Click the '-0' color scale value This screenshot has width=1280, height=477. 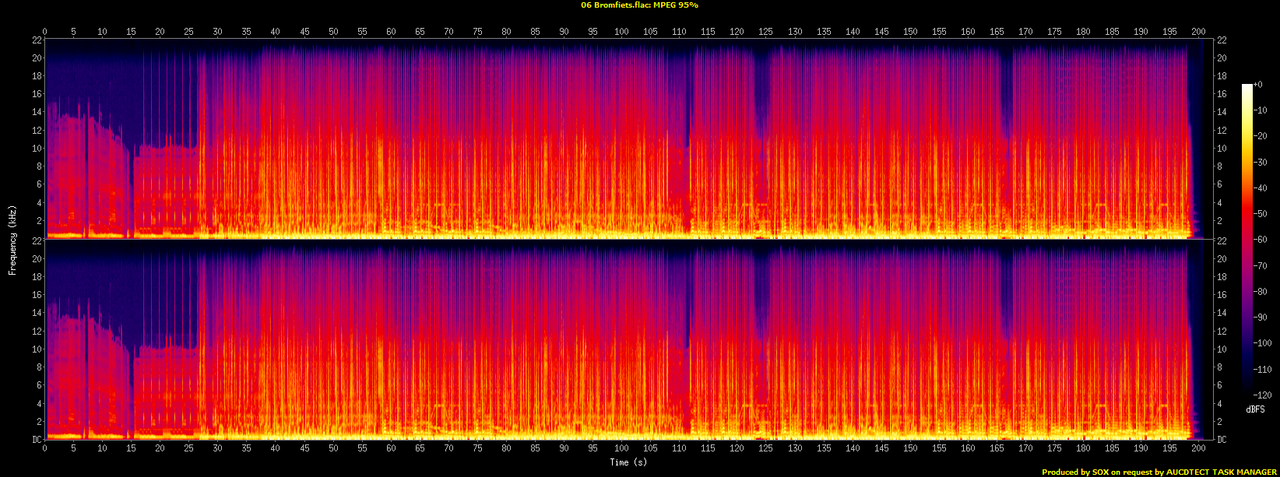[1260, 85]
